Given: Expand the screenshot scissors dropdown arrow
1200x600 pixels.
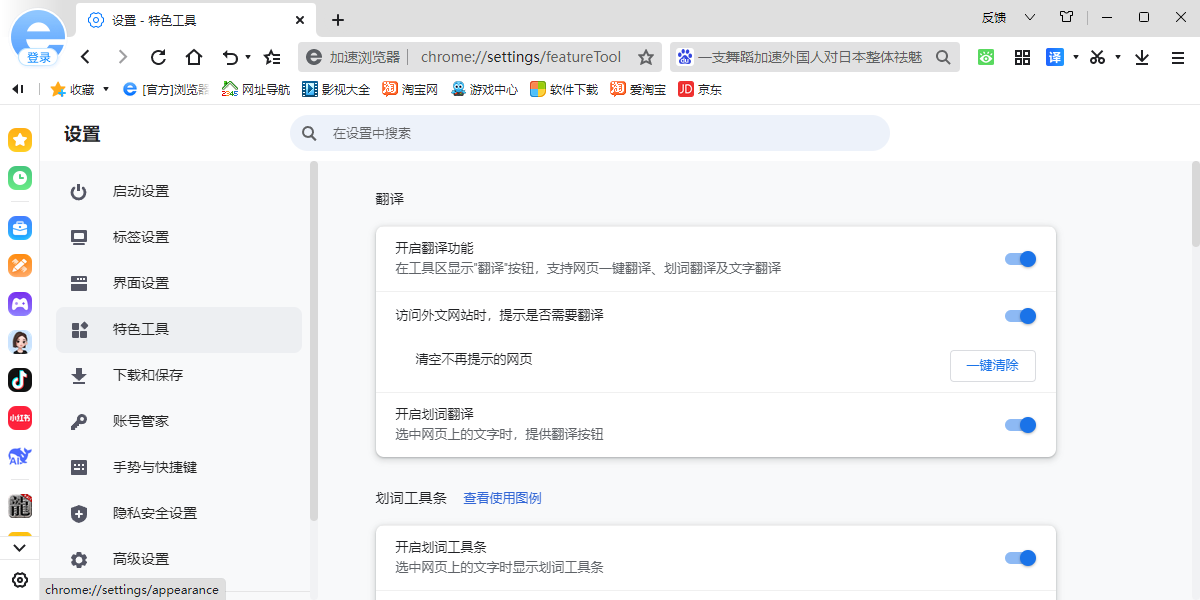Looking at the screenshot, I should pyautogui.click(x=1118, y=57).
